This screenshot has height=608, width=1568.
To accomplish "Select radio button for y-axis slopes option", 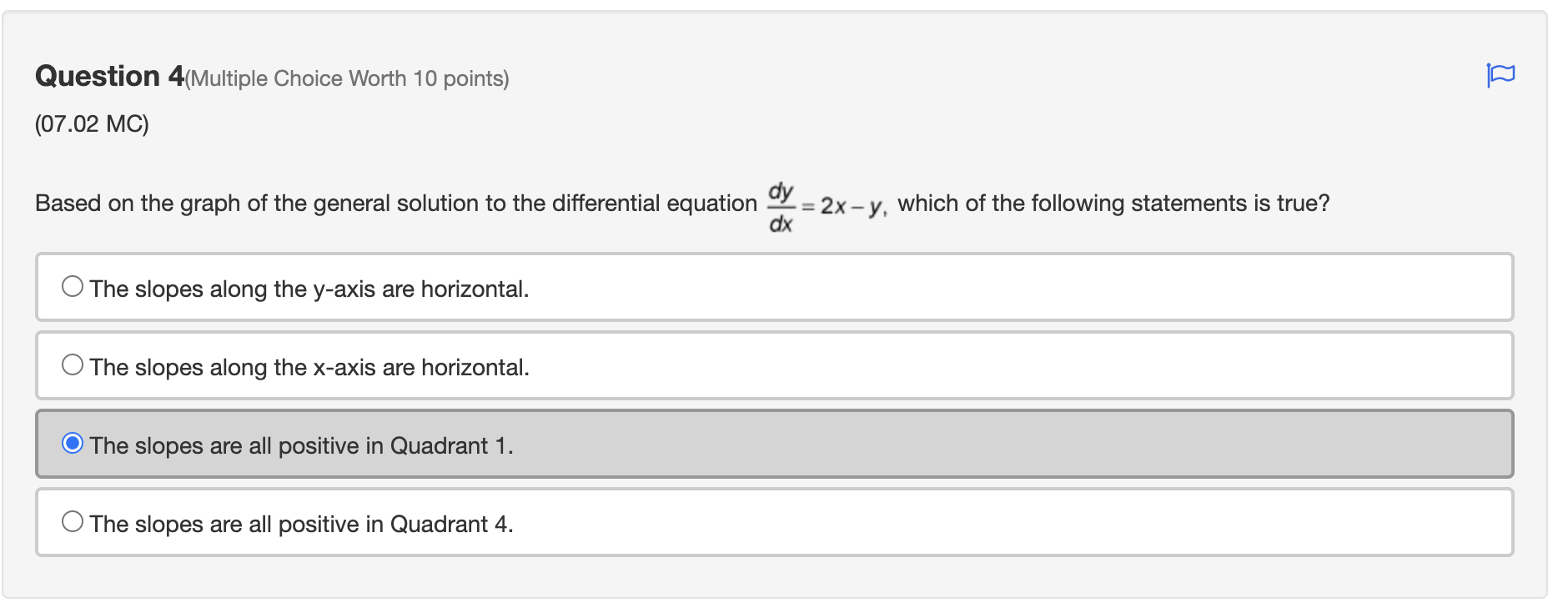I will (73, 284).
